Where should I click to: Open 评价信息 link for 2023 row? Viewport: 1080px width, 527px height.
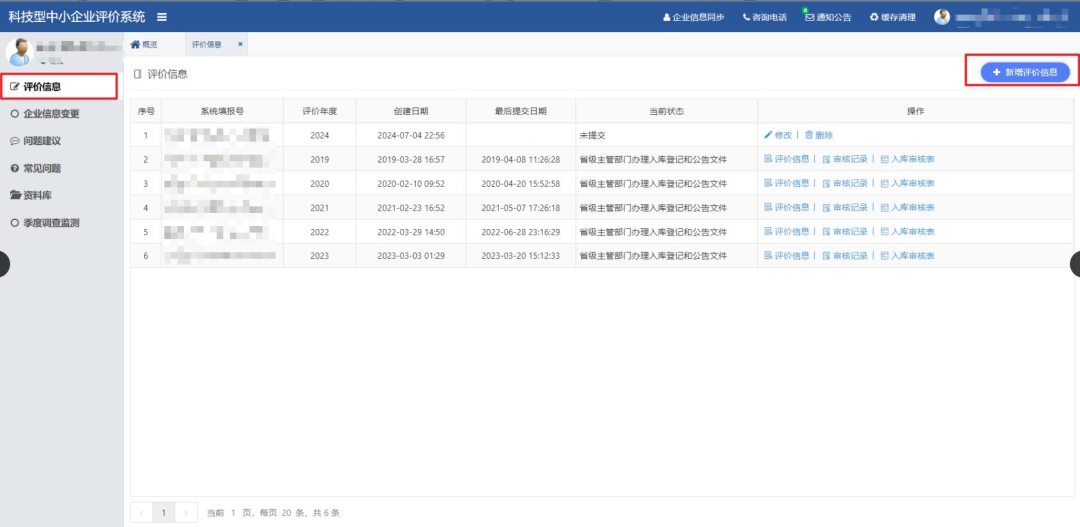click(x=787, y=256)
